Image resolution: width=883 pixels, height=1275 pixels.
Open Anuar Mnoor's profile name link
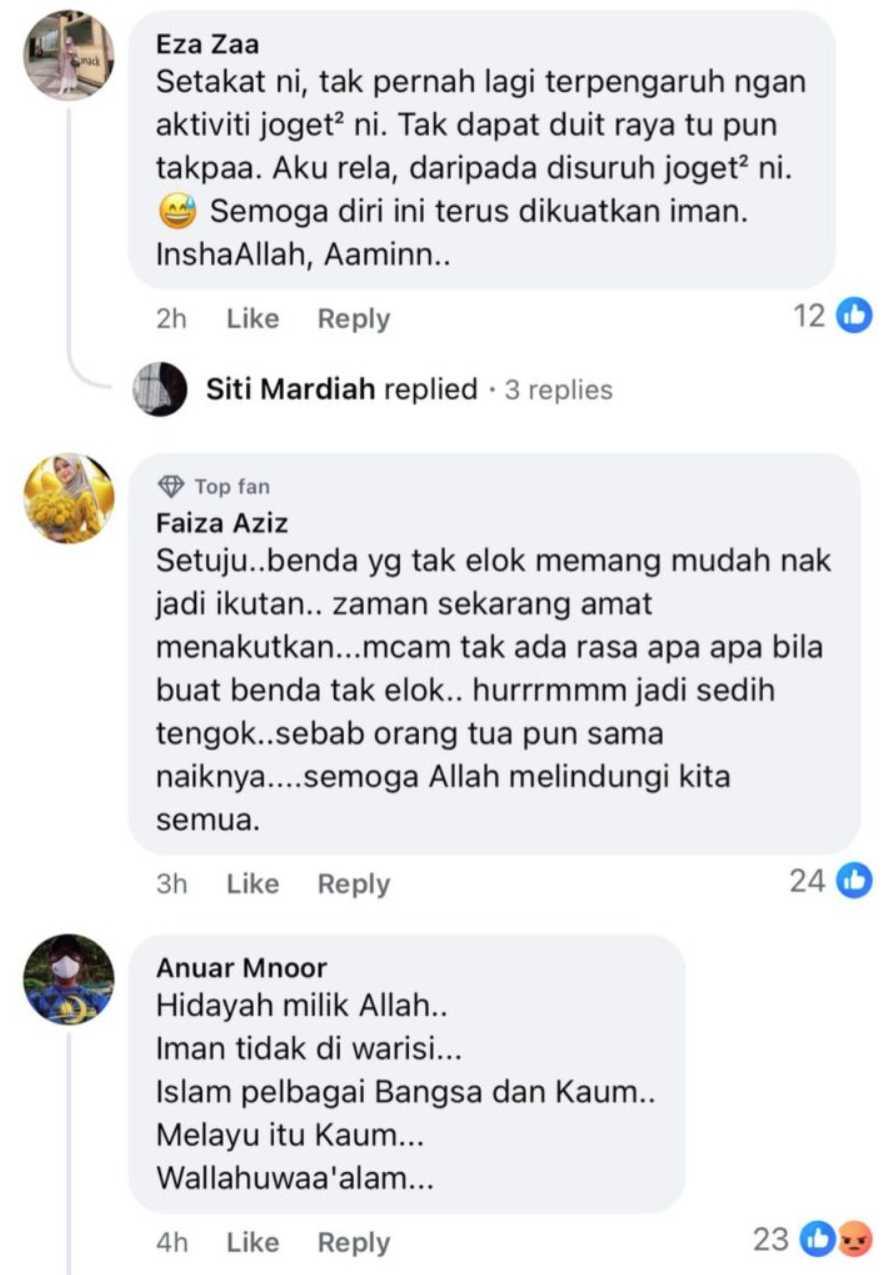pos(241,968)
